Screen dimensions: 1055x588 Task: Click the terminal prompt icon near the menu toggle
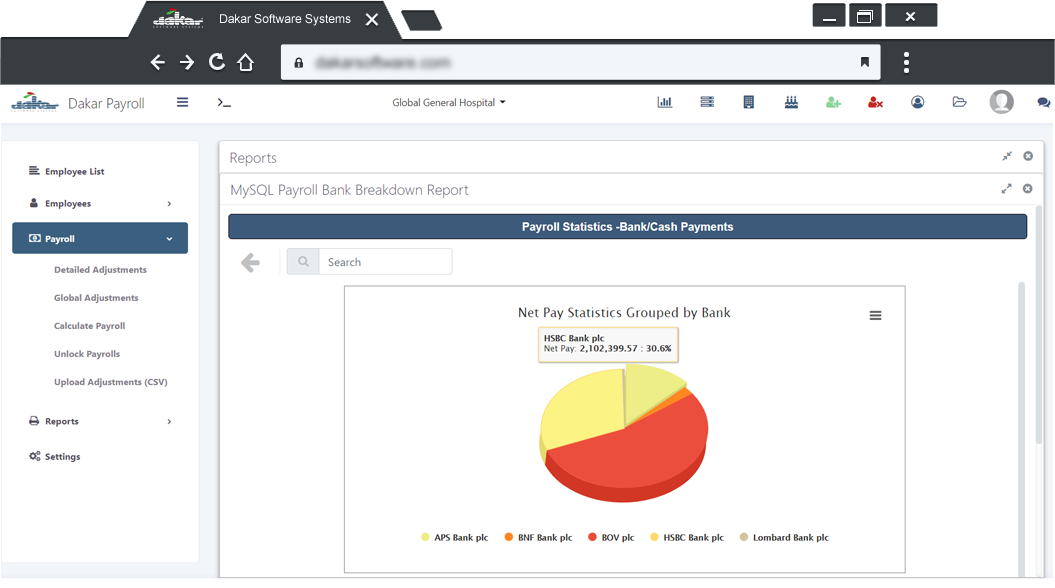point(223,102)
